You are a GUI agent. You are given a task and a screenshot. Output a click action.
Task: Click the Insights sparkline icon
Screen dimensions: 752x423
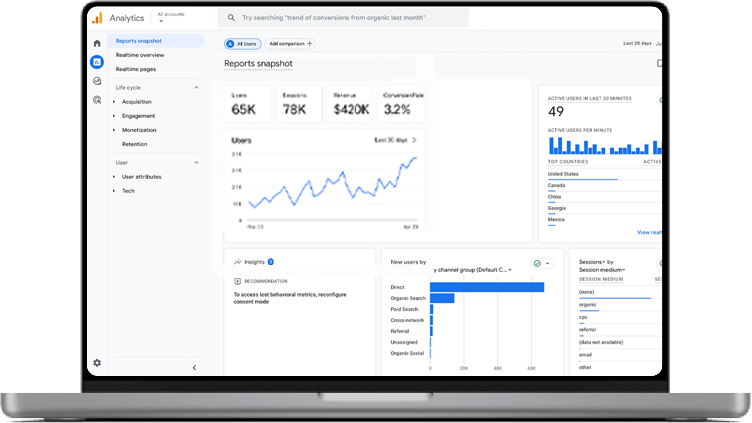(238, 262)
